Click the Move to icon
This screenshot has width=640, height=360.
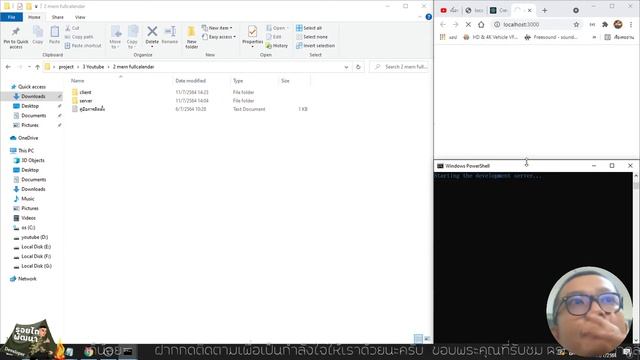point(116,32)
